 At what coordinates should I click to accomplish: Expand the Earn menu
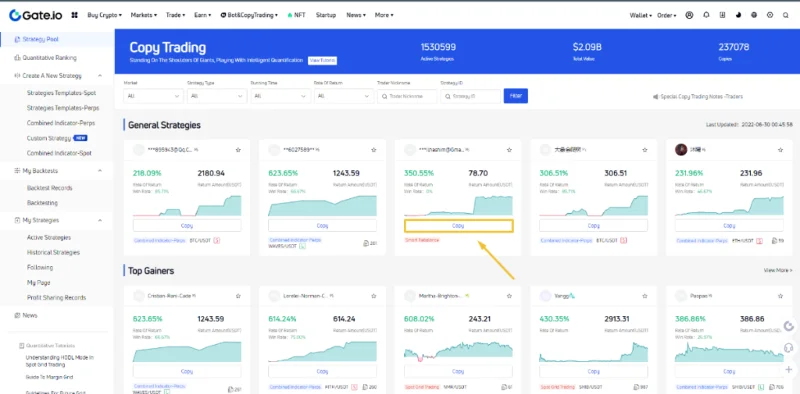(203, 15)
